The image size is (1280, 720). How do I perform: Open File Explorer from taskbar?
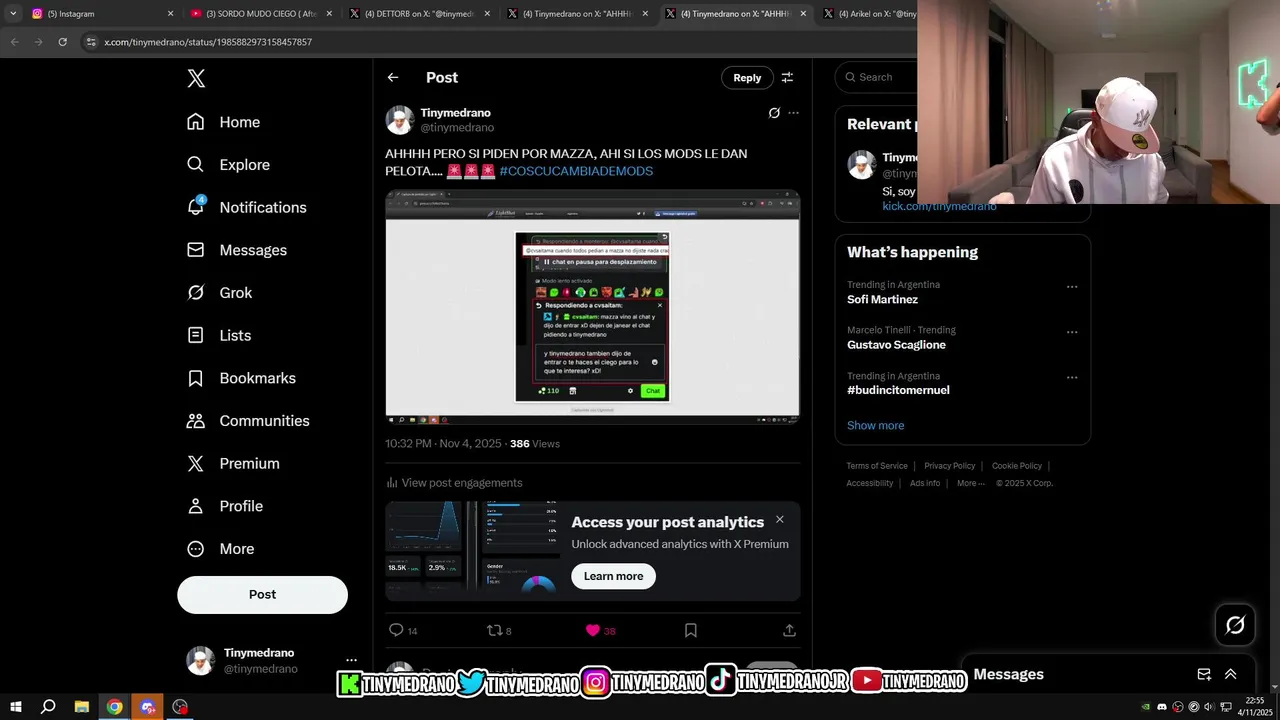82,707
